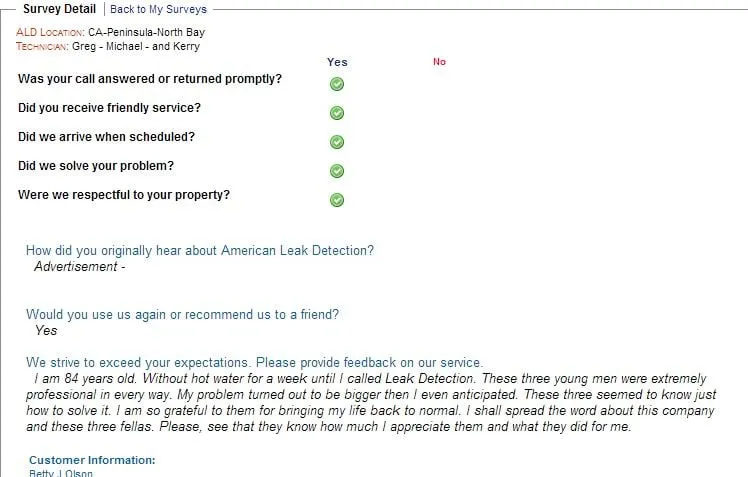748x477 pixels.
Task: Click the Customer Information heading
Action: click(92, 460)
